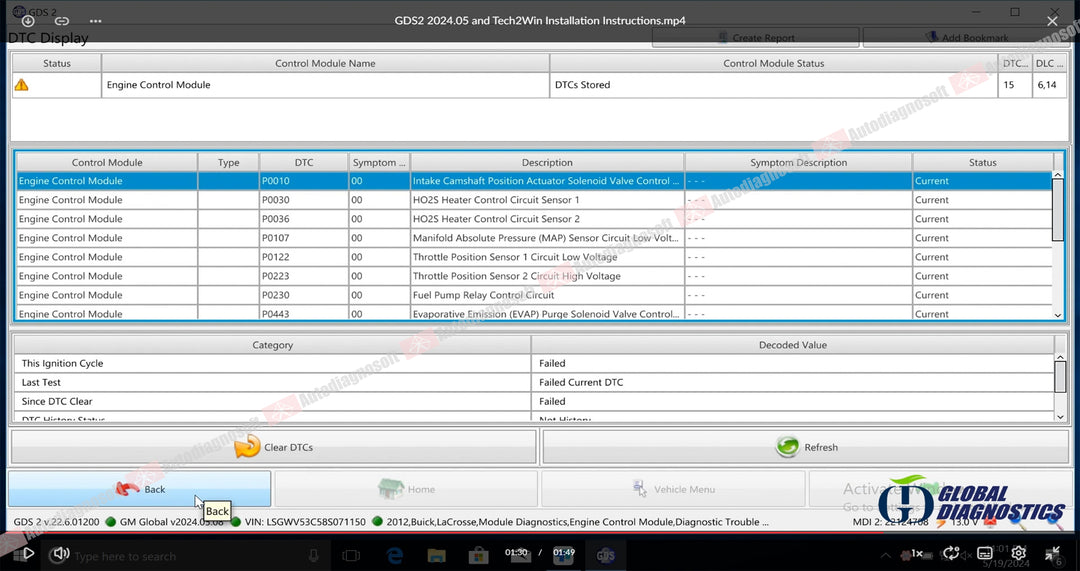Click the Create Report button
Viewport: 1080px width, 571px height.
tap(756, 38)
